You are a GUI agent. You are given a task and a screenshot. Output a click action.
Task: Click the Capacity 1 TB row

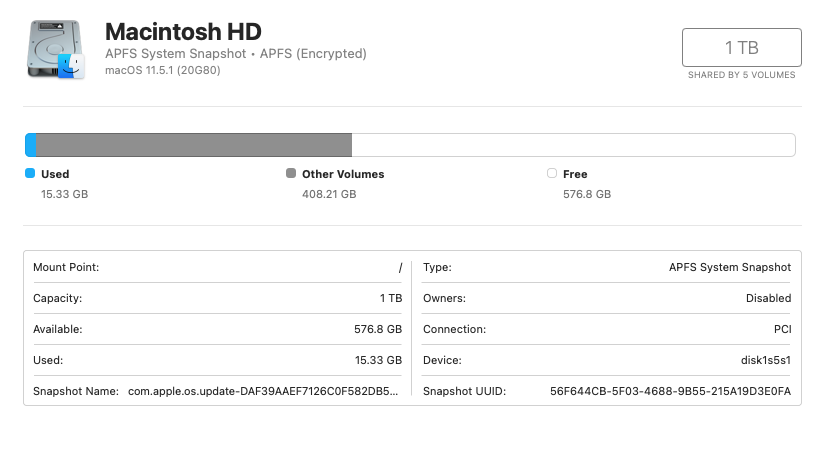click(217, 298)
